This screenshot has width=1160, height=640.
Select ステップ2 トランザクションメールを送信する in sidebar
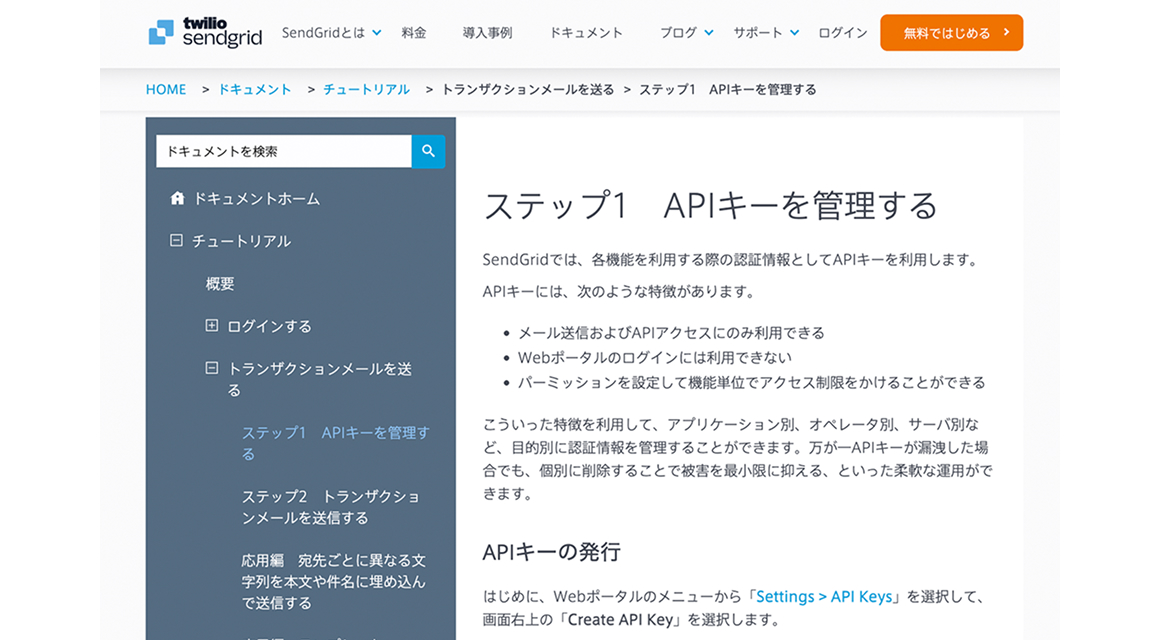click(330, 507)
